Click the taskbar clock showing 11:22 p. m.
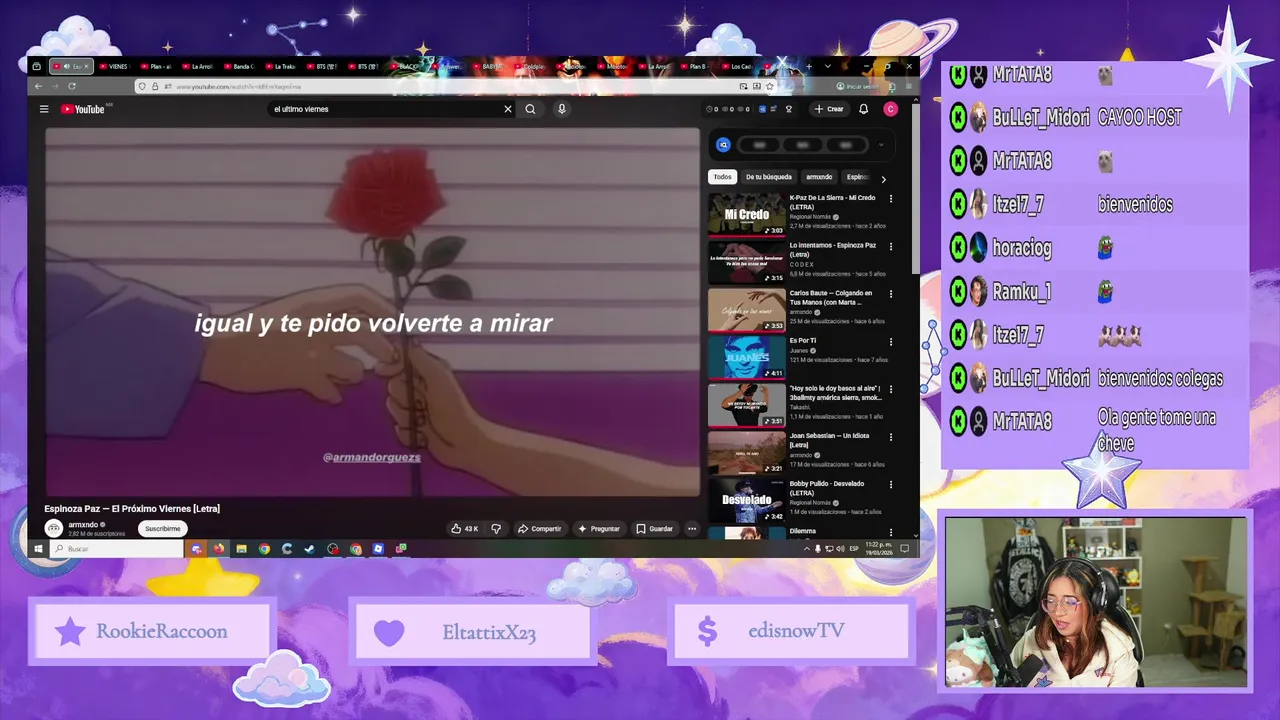1280x720 pixels. click(x=879, y=548)
